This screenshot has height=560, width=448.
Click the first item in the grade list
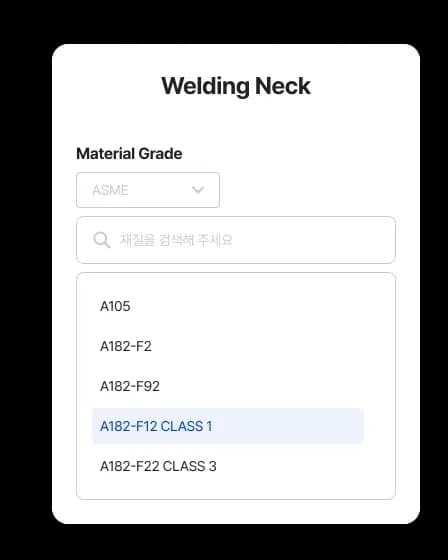click(x=228, y=306)
